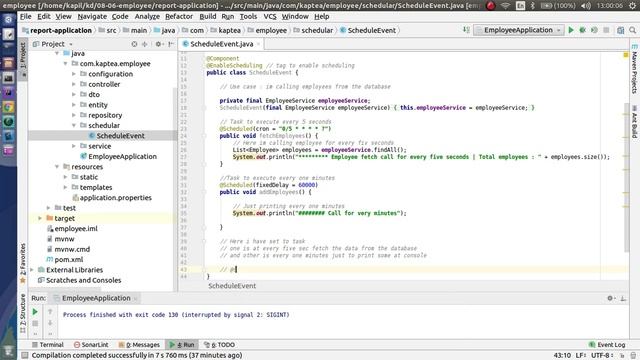
Task: Open Chrome from the Ubuntu launcher
Action: 8,107
